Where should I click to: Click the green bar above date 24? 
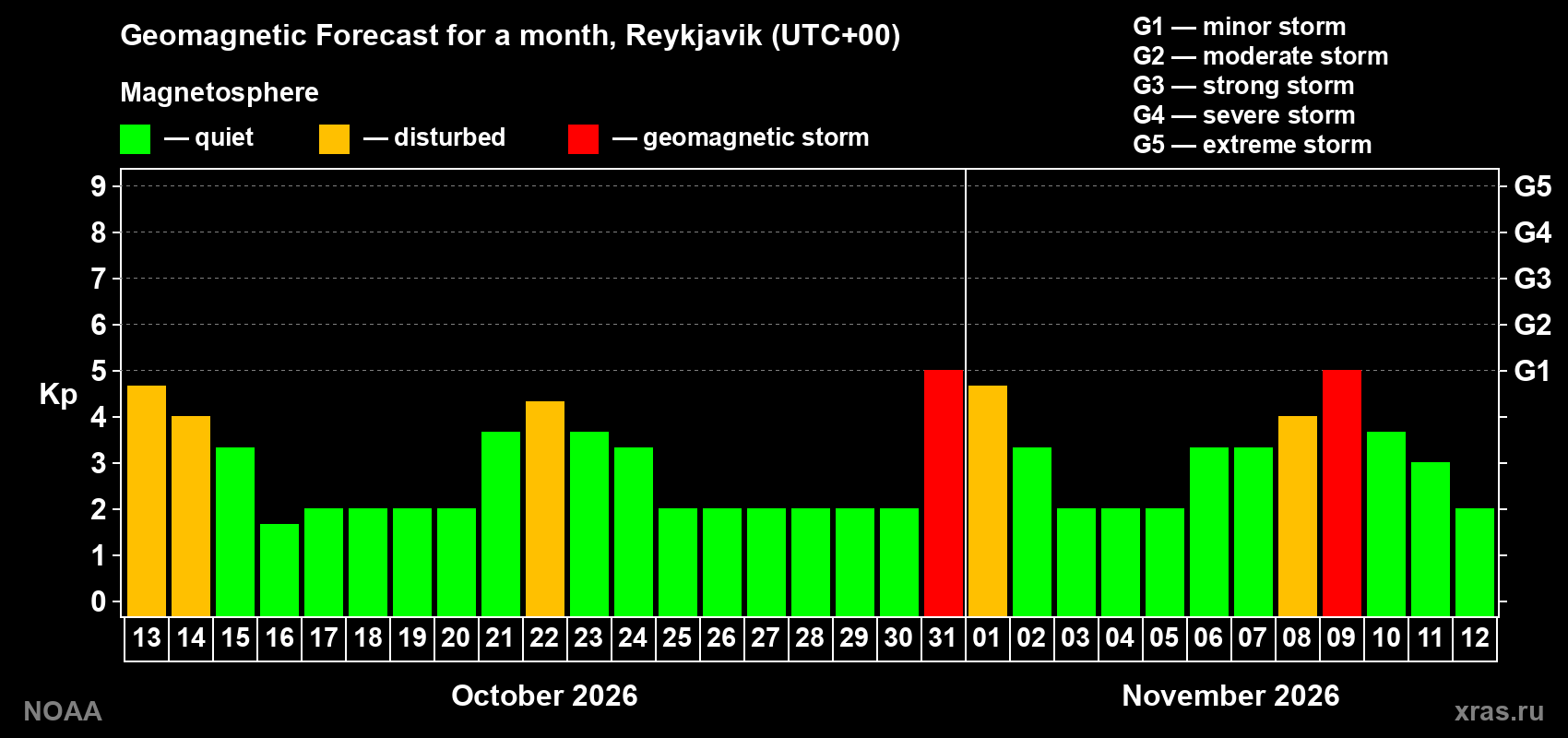coord(634,532)
